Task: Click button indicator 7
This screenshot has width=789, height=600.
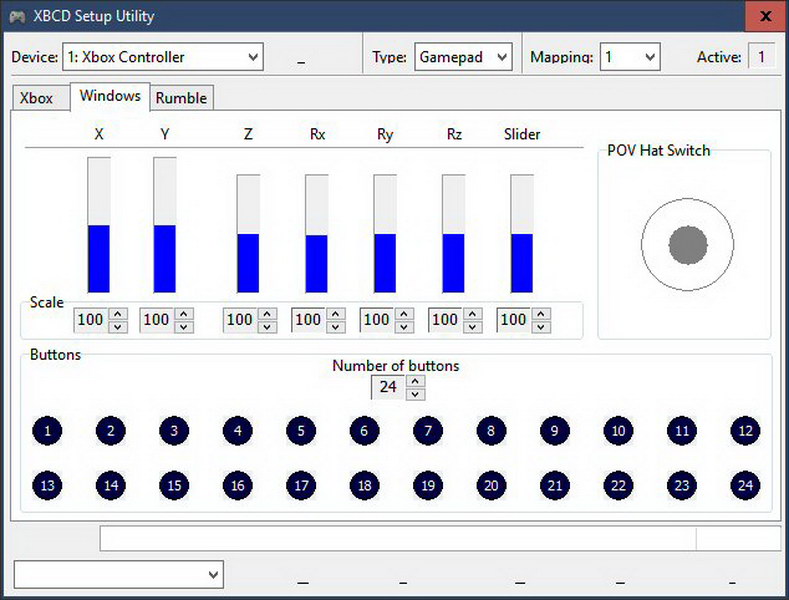Action: coord(428,431)
